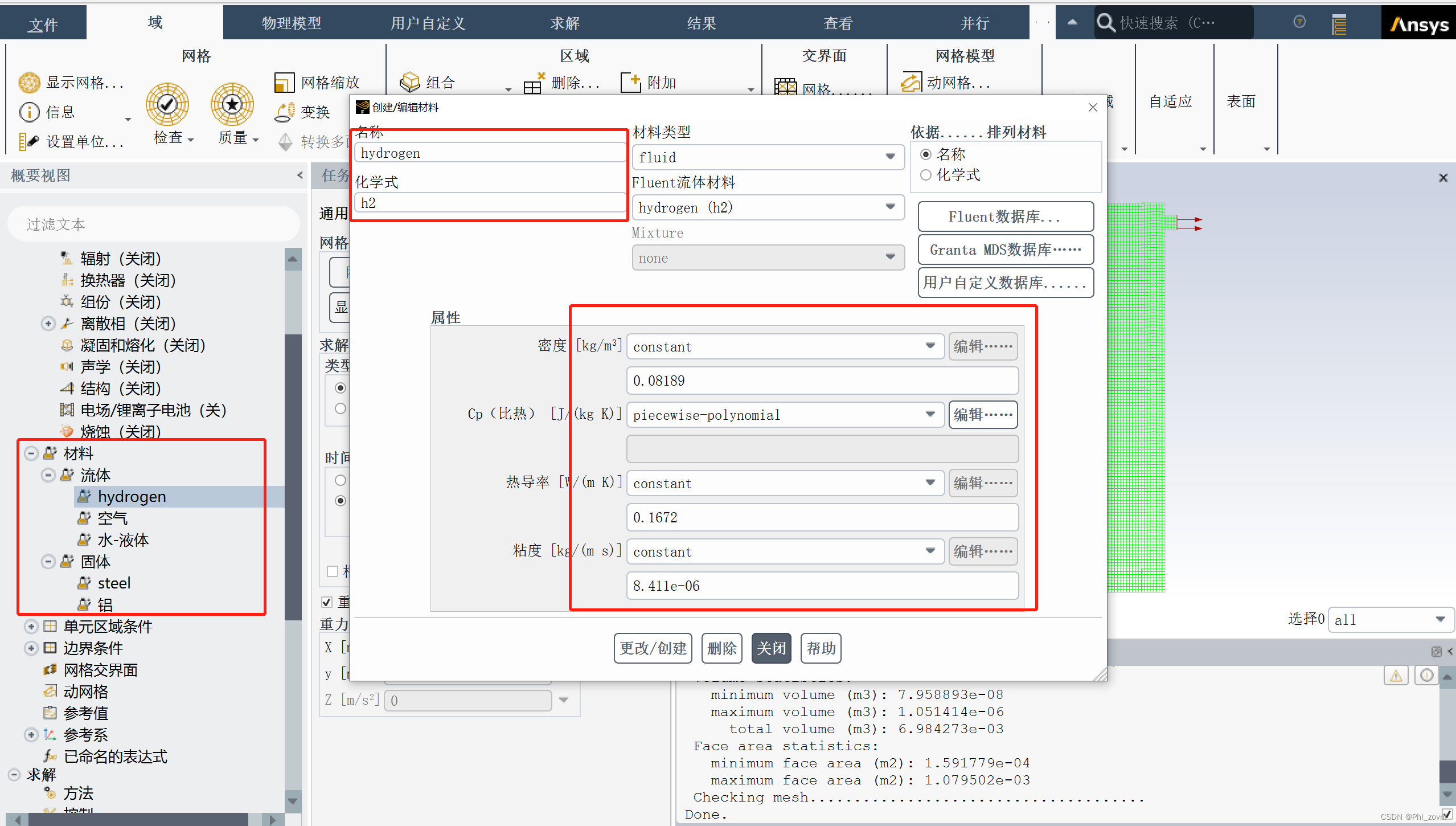Switch to the 物理模型 ribbon tab

tap(291, 23)
